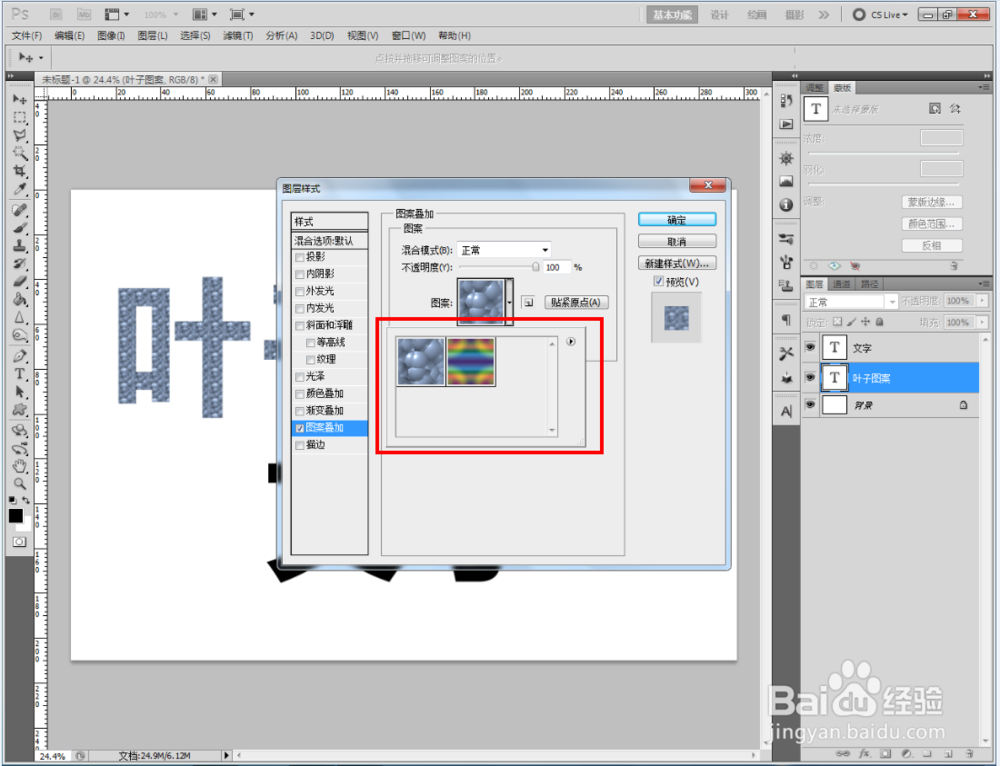Select the Pen tool
The height and width of the screenshot is (766, 1000).
[x=20, y=356]
